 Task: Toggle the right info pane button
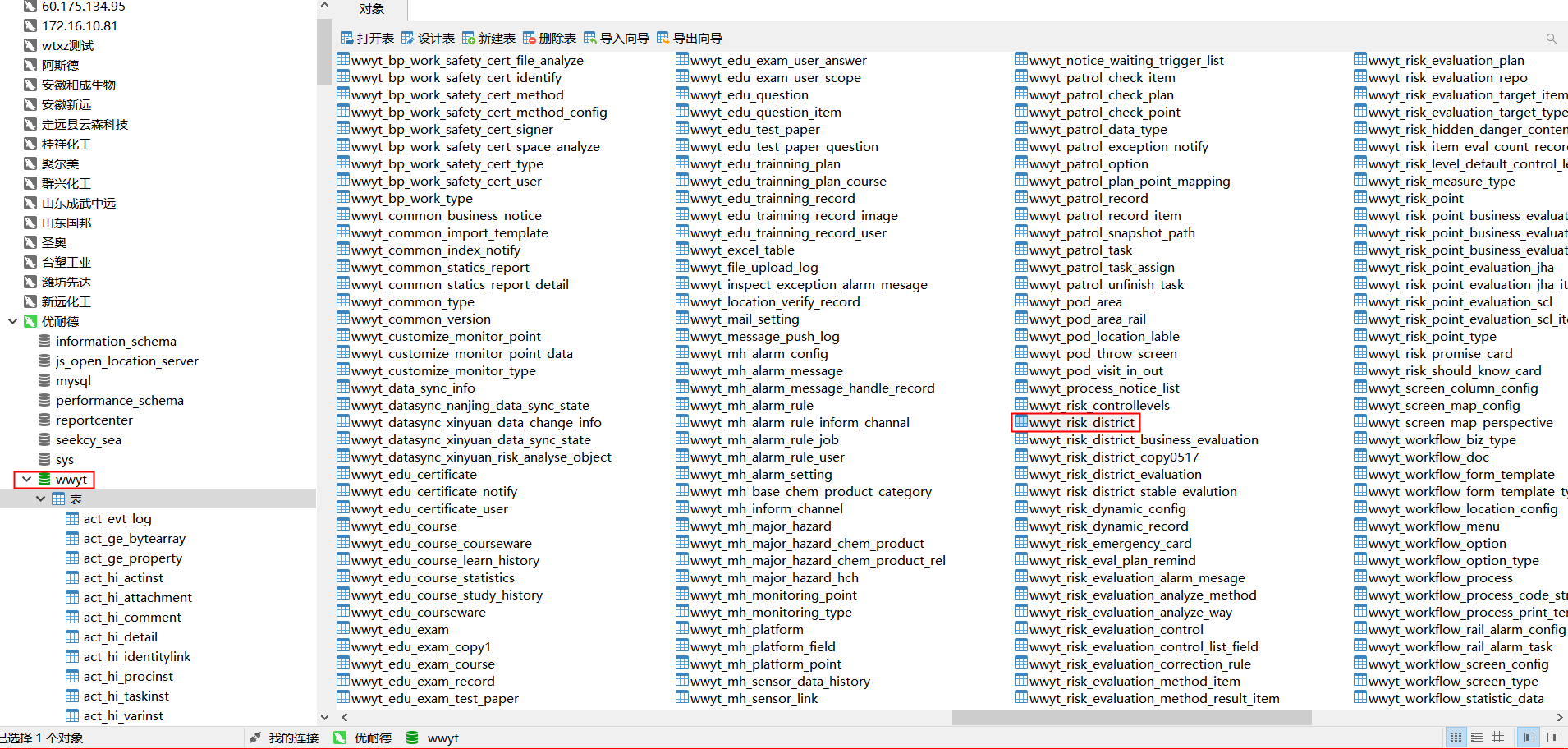[x=1552, y=738]
